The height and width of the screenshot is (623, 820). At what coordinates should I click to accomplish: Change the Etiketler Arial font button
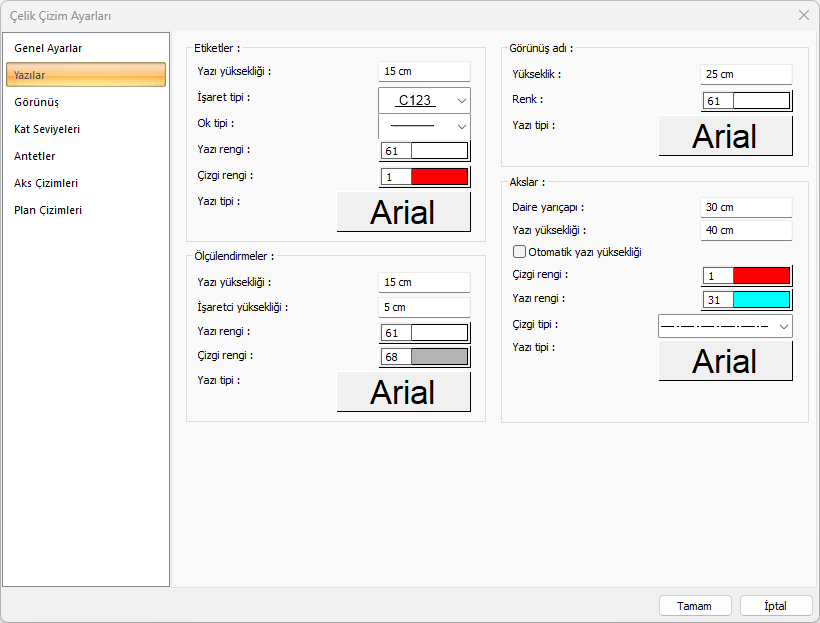point(403,212)
